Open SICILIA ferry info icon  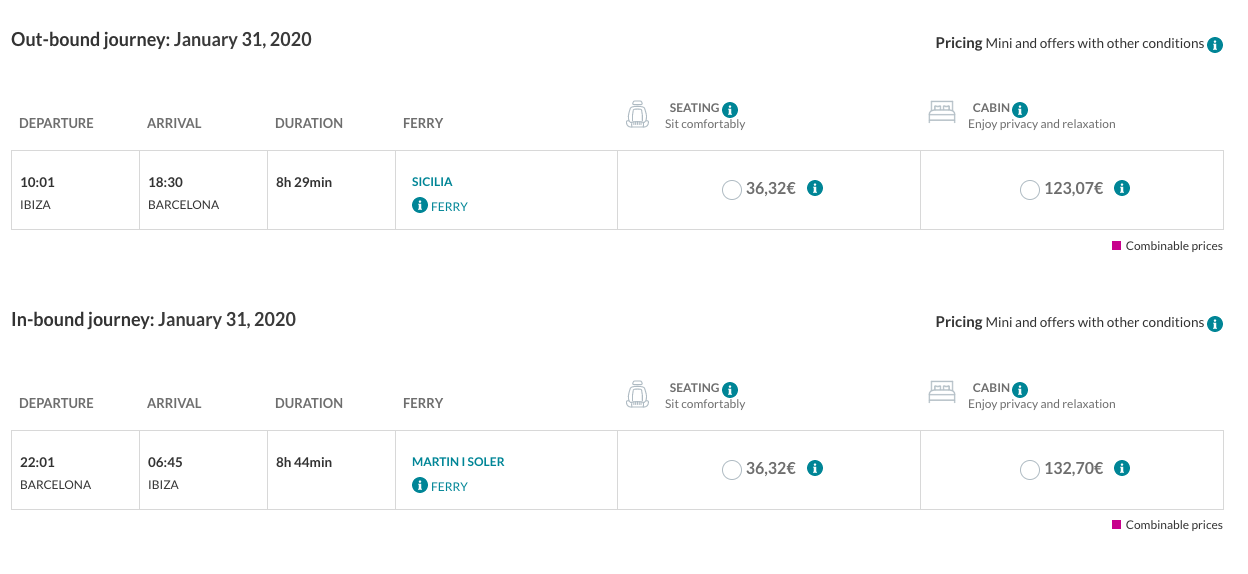pos(420,206)
